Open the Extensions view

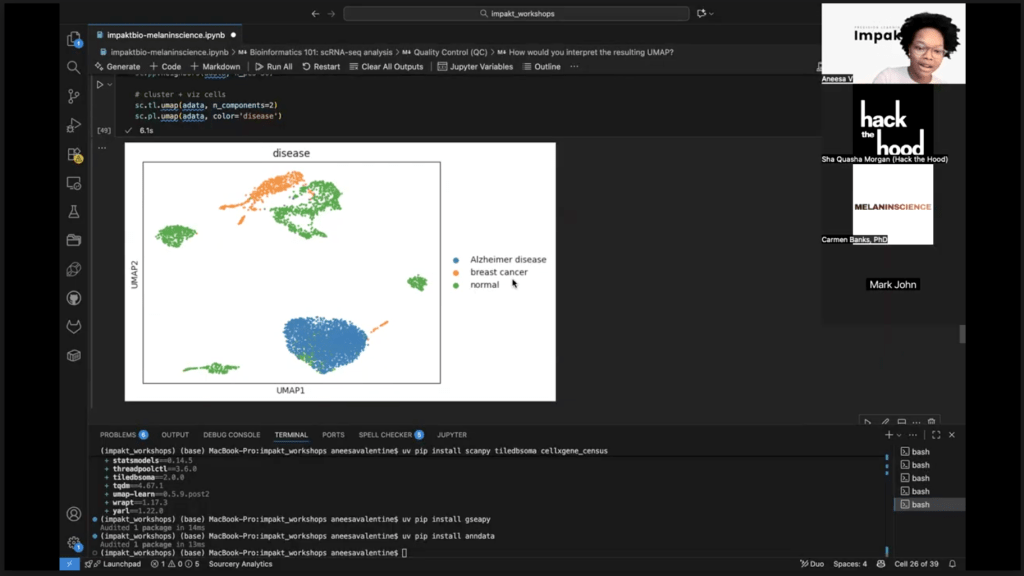tap(74, 155)
